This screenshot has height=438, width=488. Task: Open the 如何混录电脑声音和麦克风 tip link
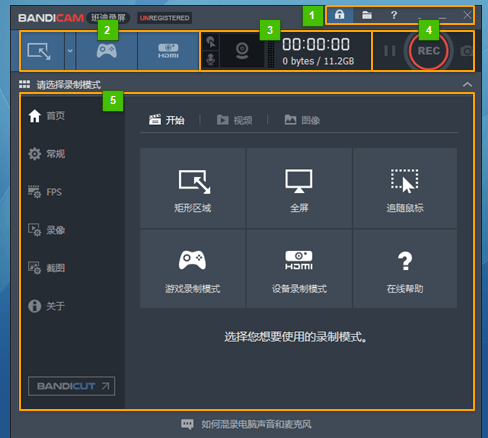(x=256, y=424)
